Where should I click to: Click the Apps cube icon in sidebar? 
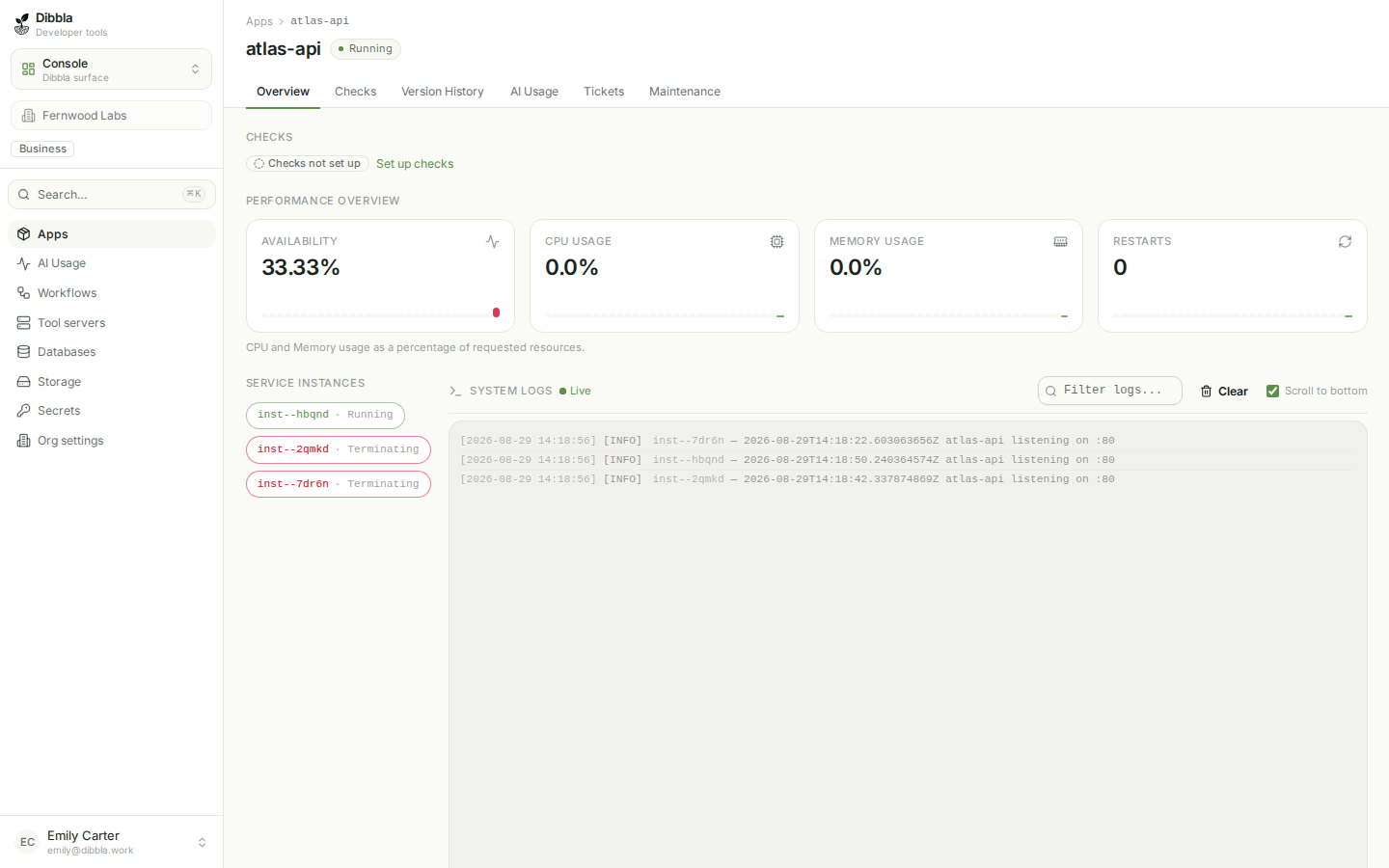click(x=24, y=234)
